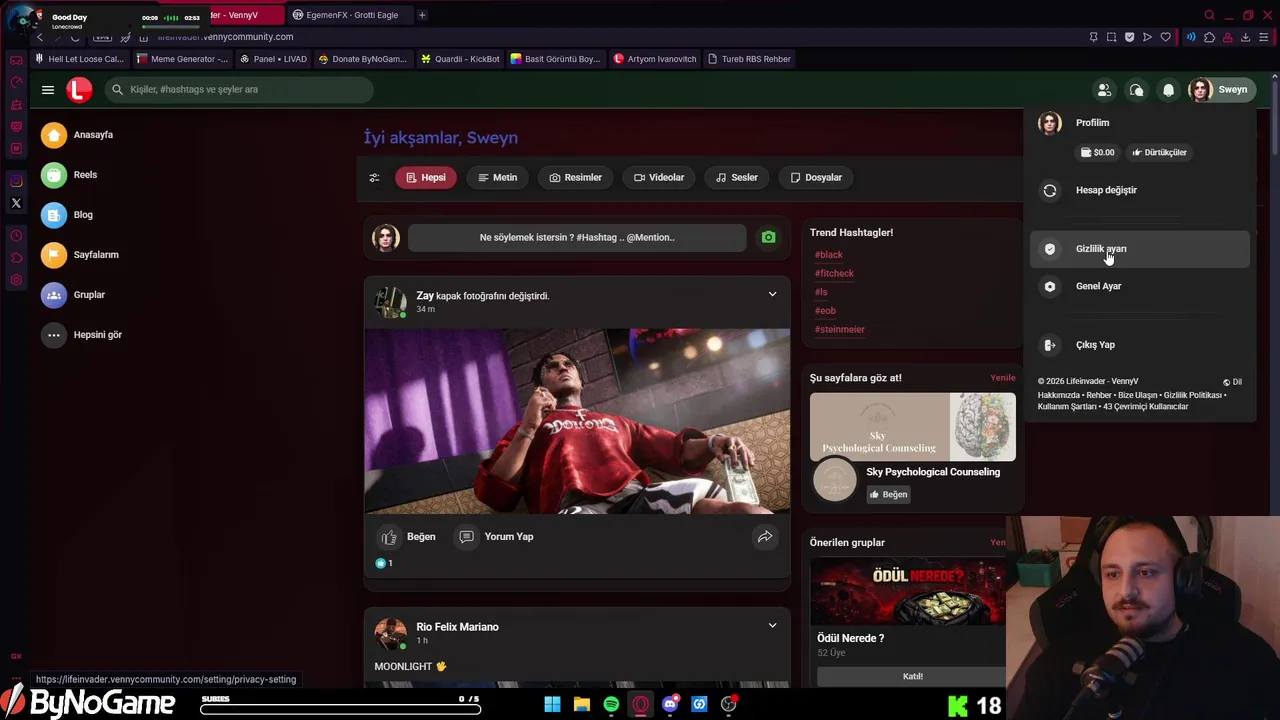This screenshot has height=720, width=1280.
Task: Click the Sweyn profile avatar in the header
Action: click(1200, 90)
